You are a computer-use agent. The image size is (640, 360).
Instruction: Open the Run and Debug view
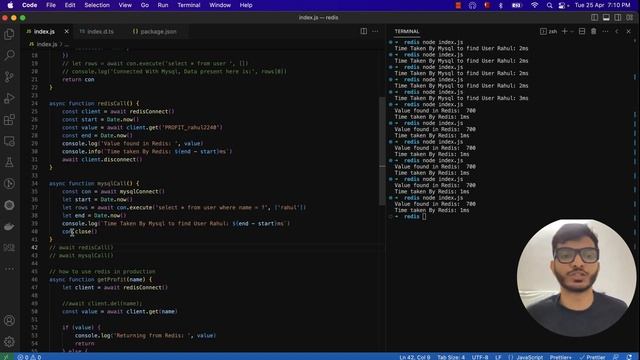pyautogui.click(x=9, y=98)
